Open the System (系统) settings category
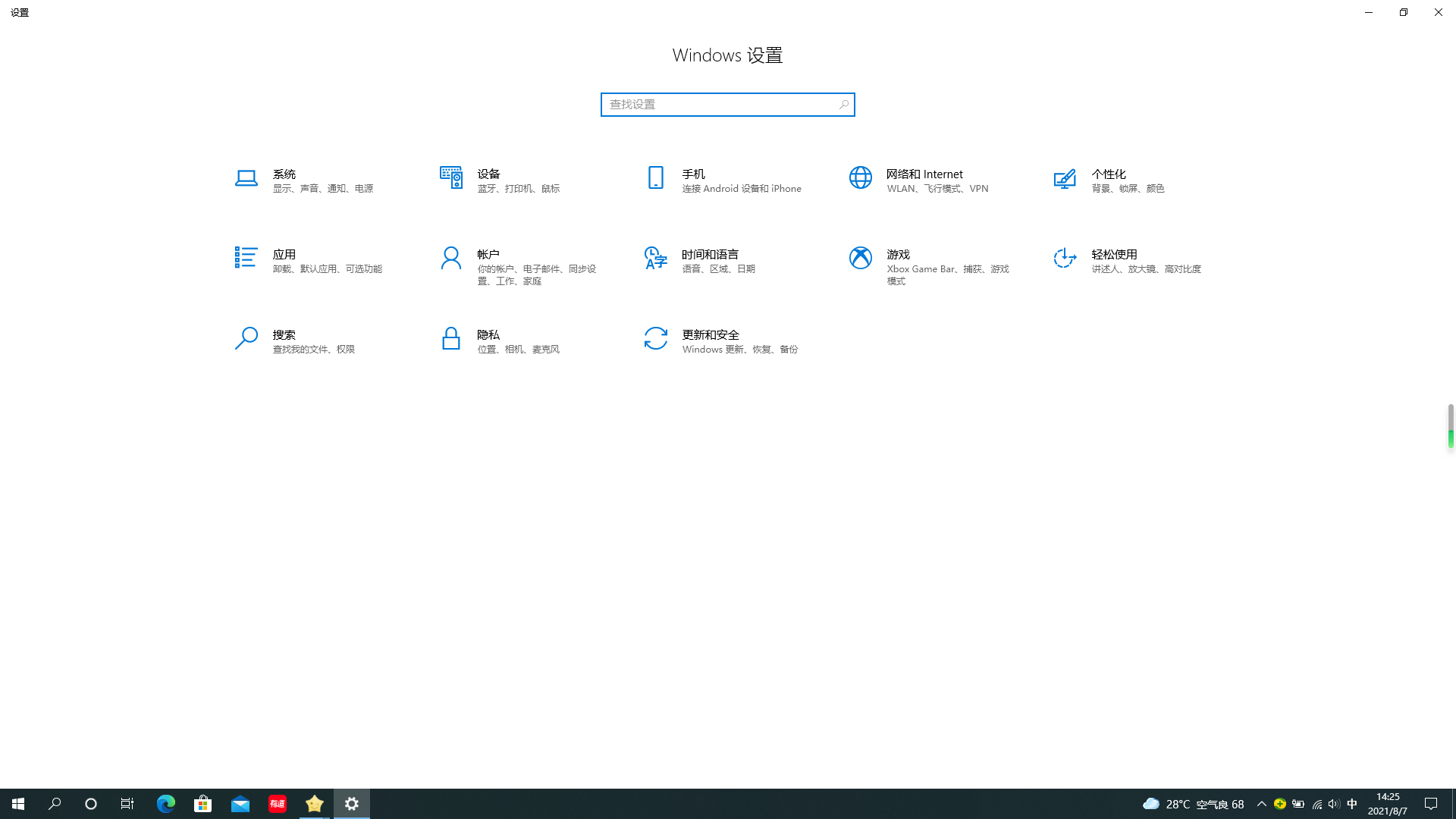Image resolution: width=1456 pixels, height=819 pixels. coord(284,174)
